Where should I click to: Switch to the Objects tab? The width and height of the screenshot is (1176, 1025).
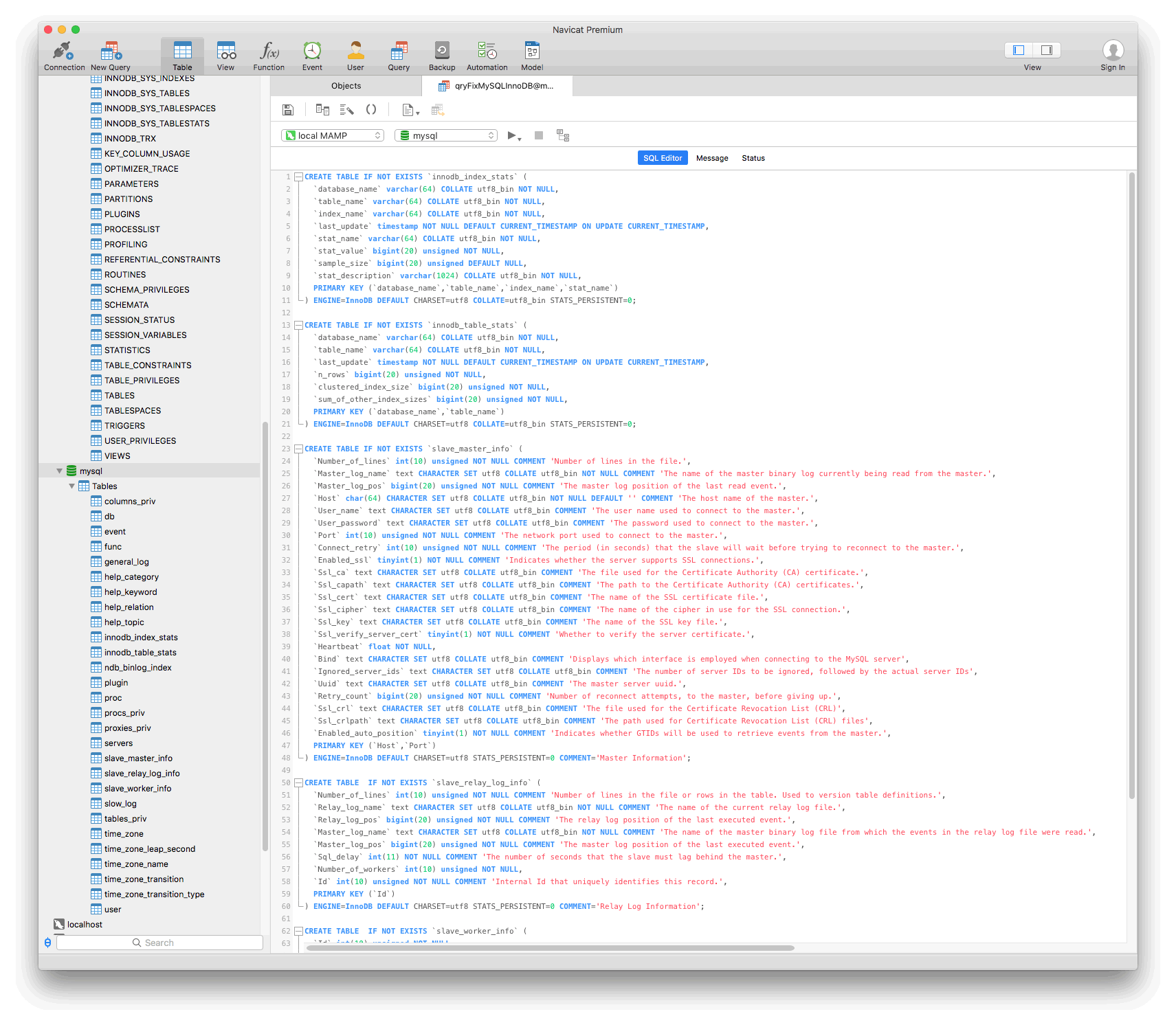pyautogui.click(x=346, y=86)
